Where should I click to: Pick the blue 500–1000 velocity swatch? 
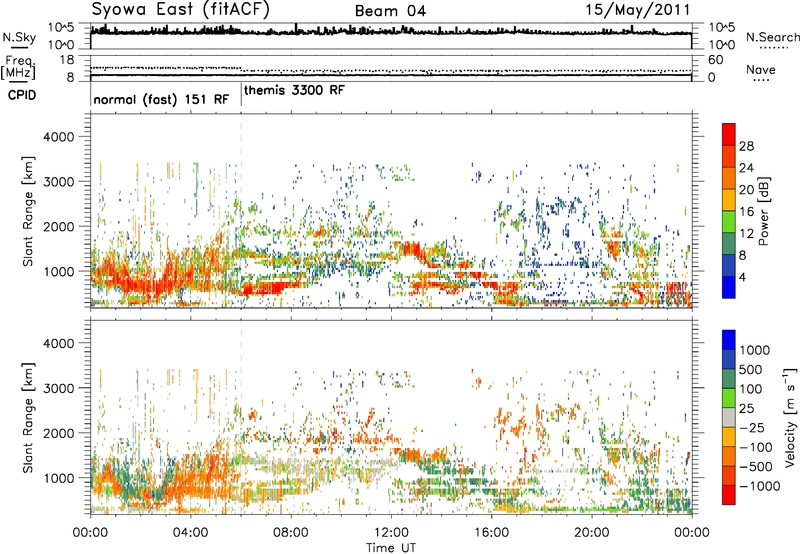point(729,359)
